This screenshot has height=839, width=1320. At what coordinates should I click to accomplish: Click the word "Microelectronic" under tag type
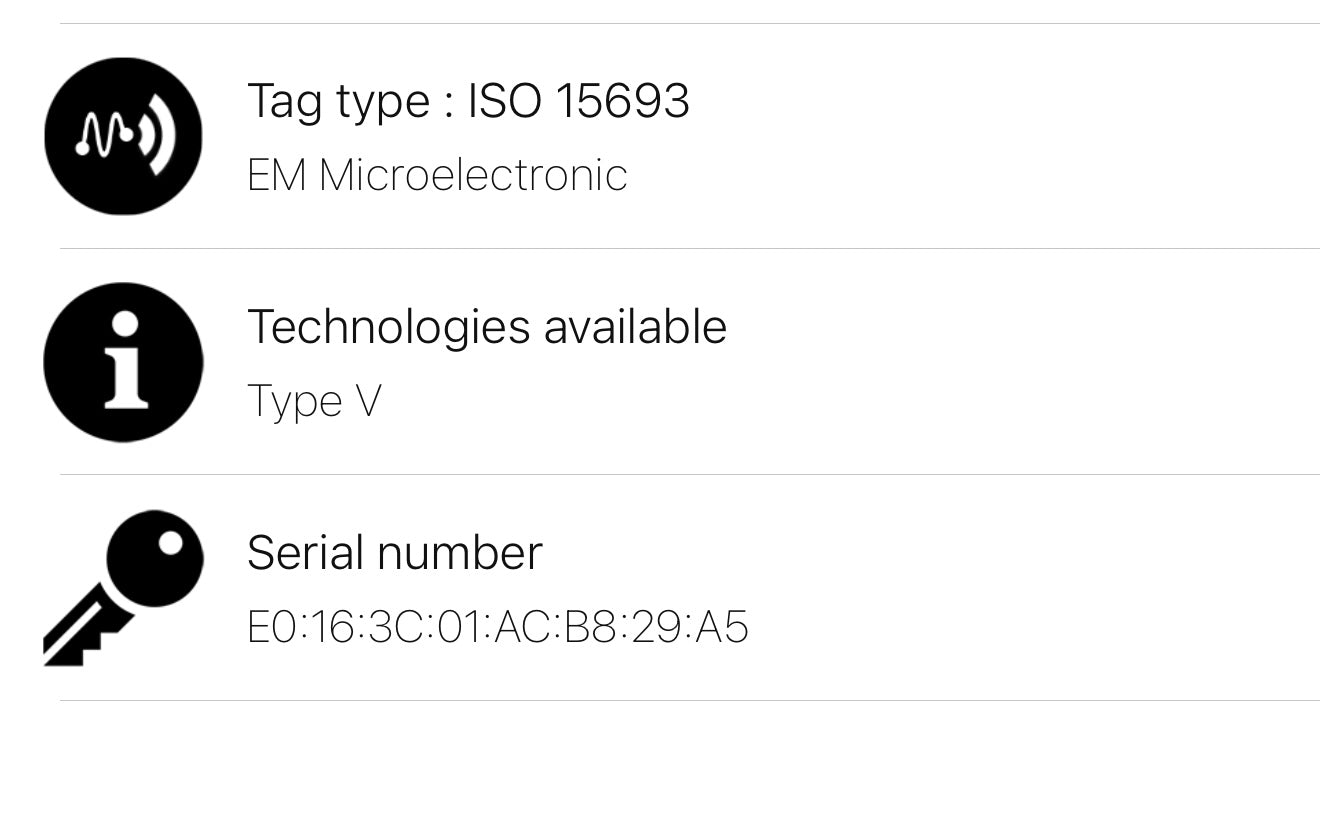[473, 175]
